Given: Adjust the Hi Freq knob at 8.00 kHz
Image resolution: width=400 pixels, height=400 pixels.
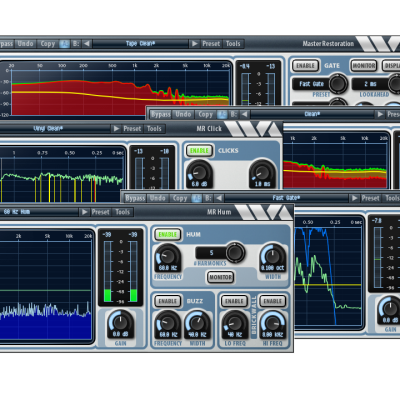Looking at the screenshot, I should pos(273,323).
